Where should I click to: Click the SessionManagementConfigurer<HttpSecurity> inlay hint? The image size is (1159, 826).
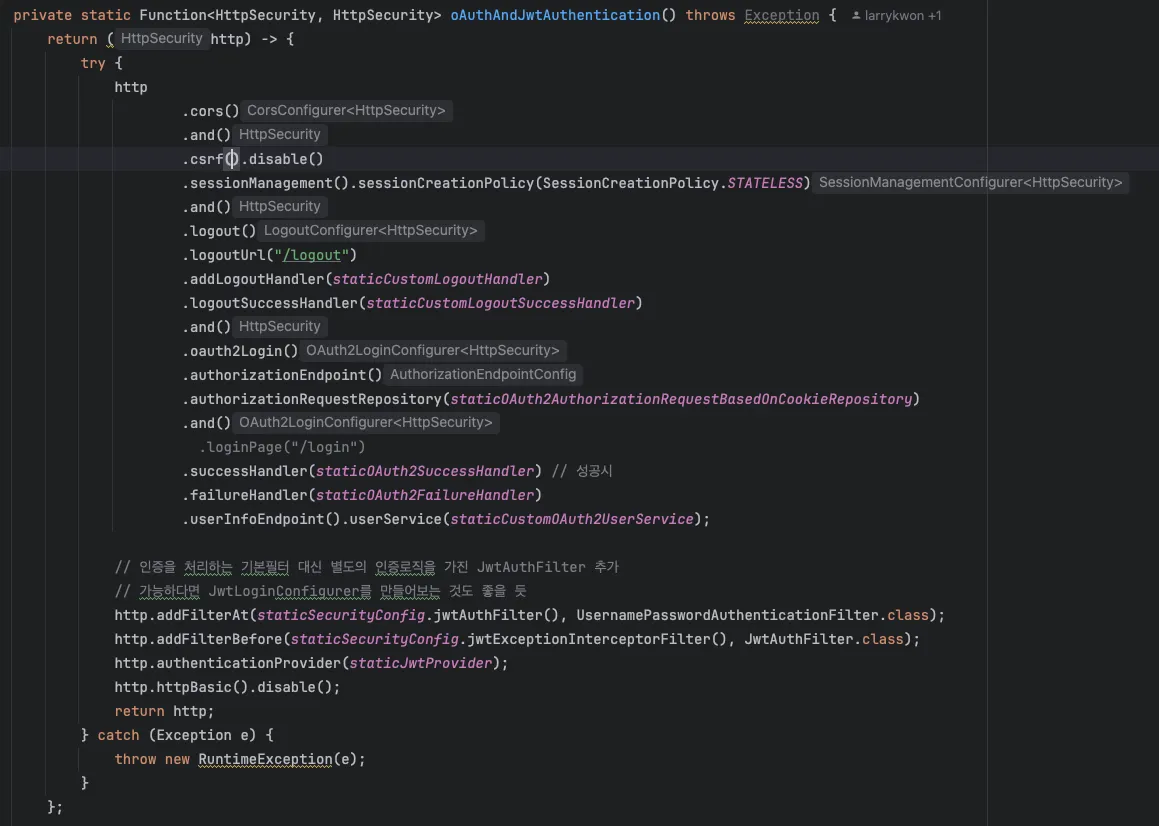tap(970, 183)
